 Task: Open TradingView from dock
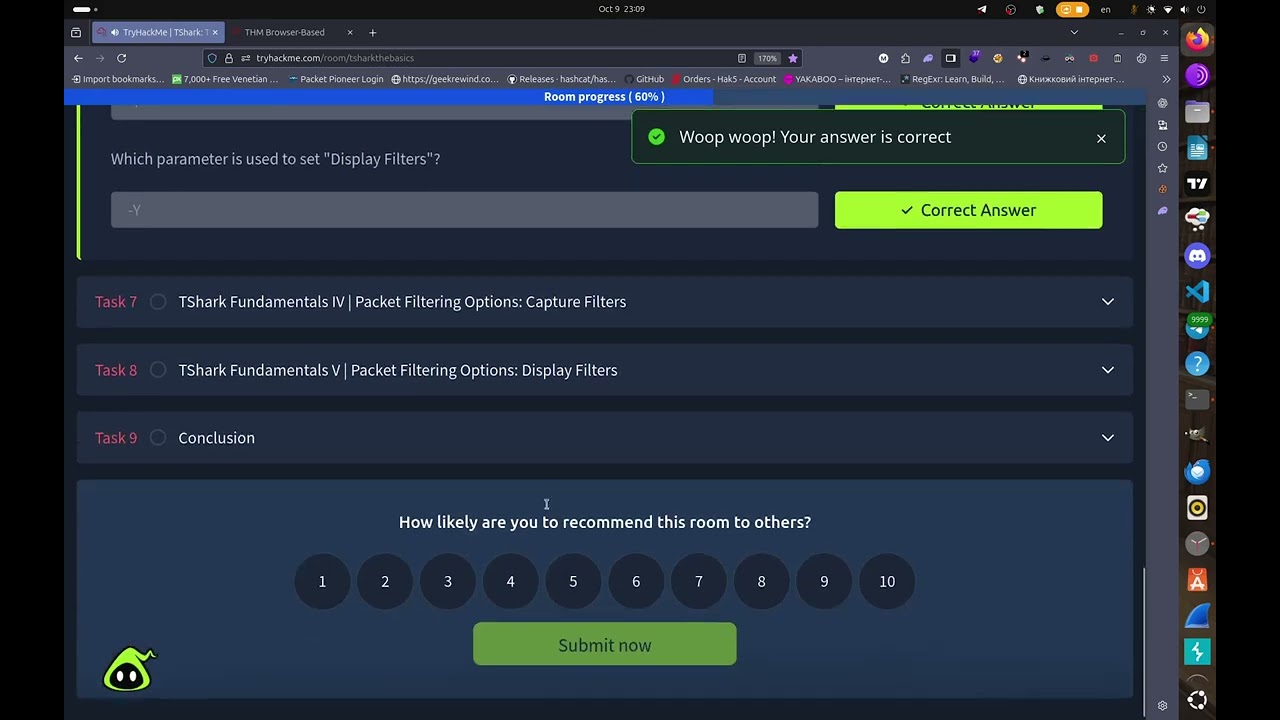pos(1197,184)
